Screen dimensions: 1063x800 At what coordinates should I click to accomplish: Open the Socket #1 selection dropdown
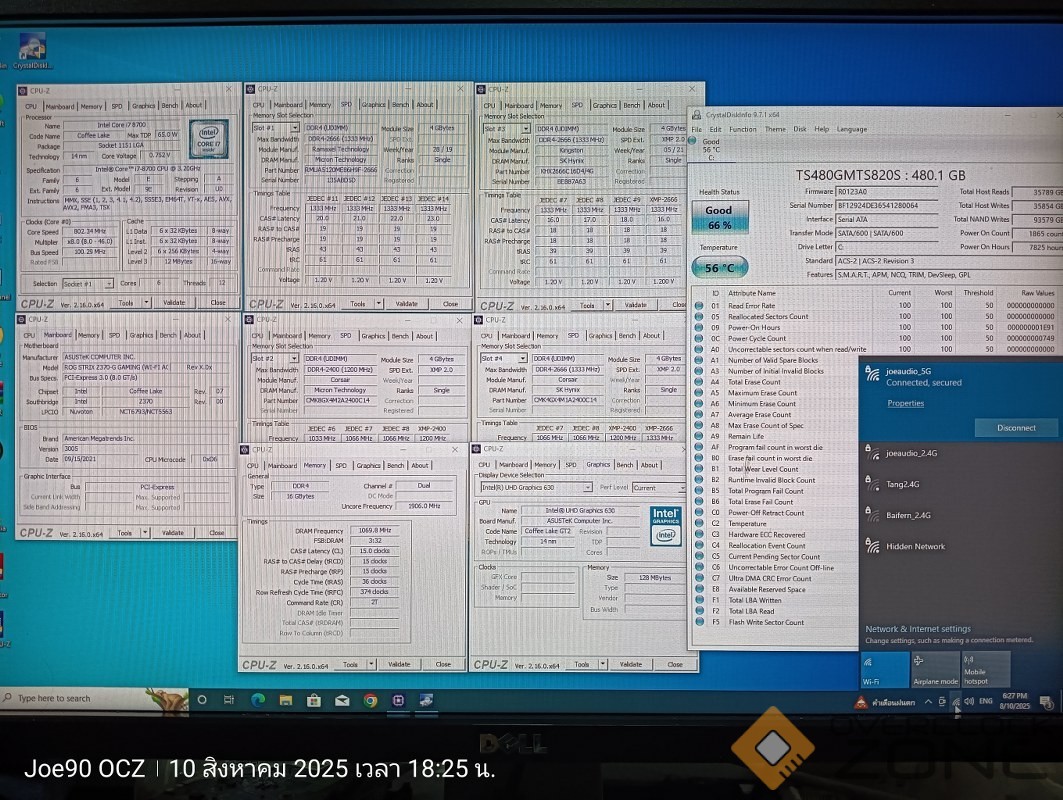(x=108, y=283)
